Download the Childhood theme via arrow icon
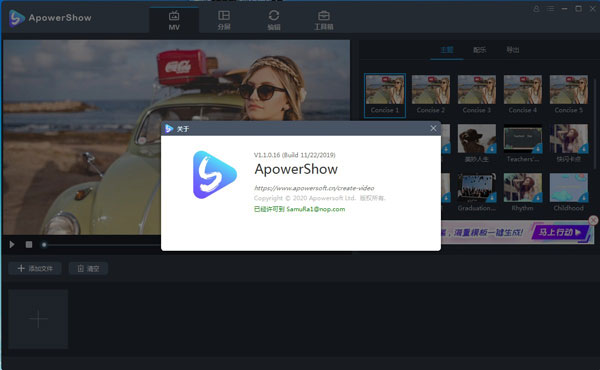This screenshot has height=370, width=600. tap(584, 197)
